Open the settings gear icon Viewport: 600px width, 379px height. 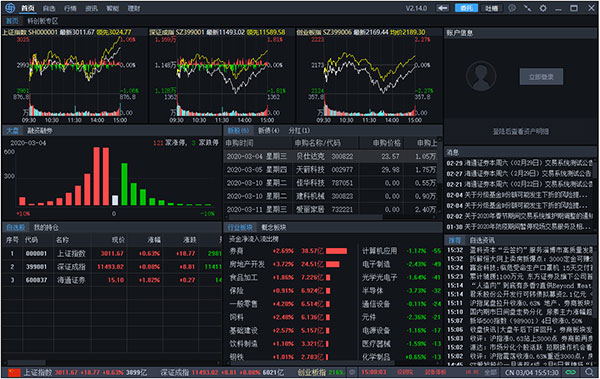click(543, 8)
